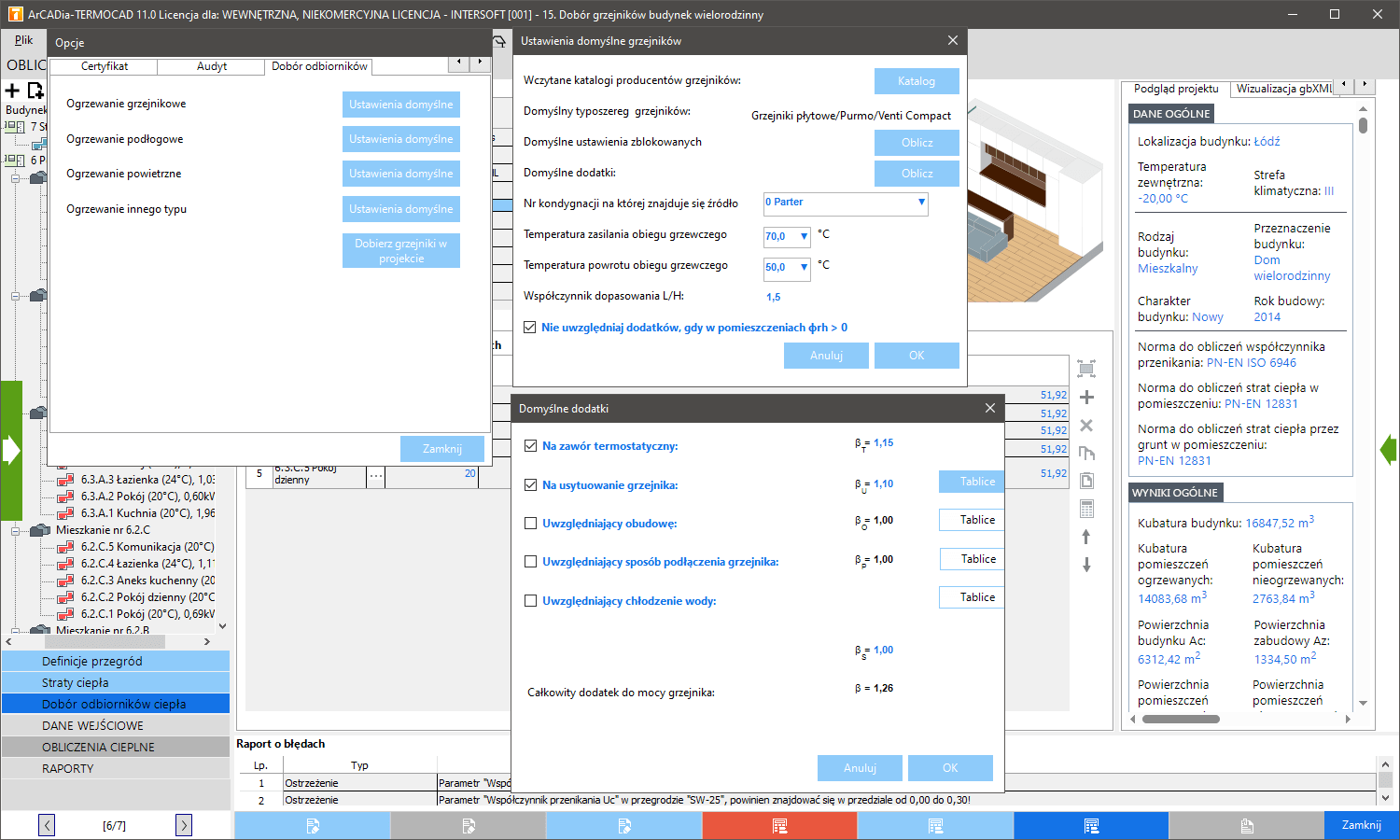Uncheck 'Na zawór termostatyczny'
Viewport: 1400px width, 840px height.
[x=531, y=446]
